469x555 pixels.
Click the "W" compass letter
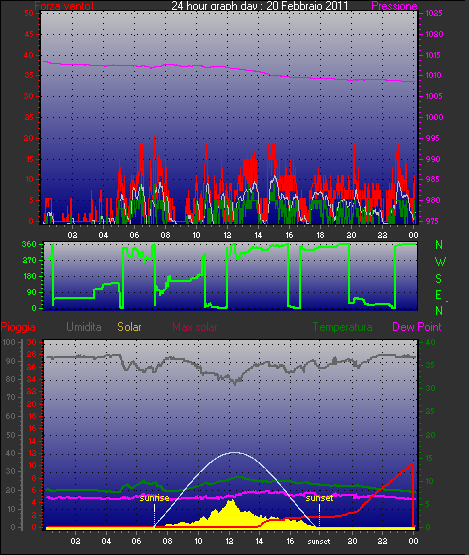tap(440, 262)
